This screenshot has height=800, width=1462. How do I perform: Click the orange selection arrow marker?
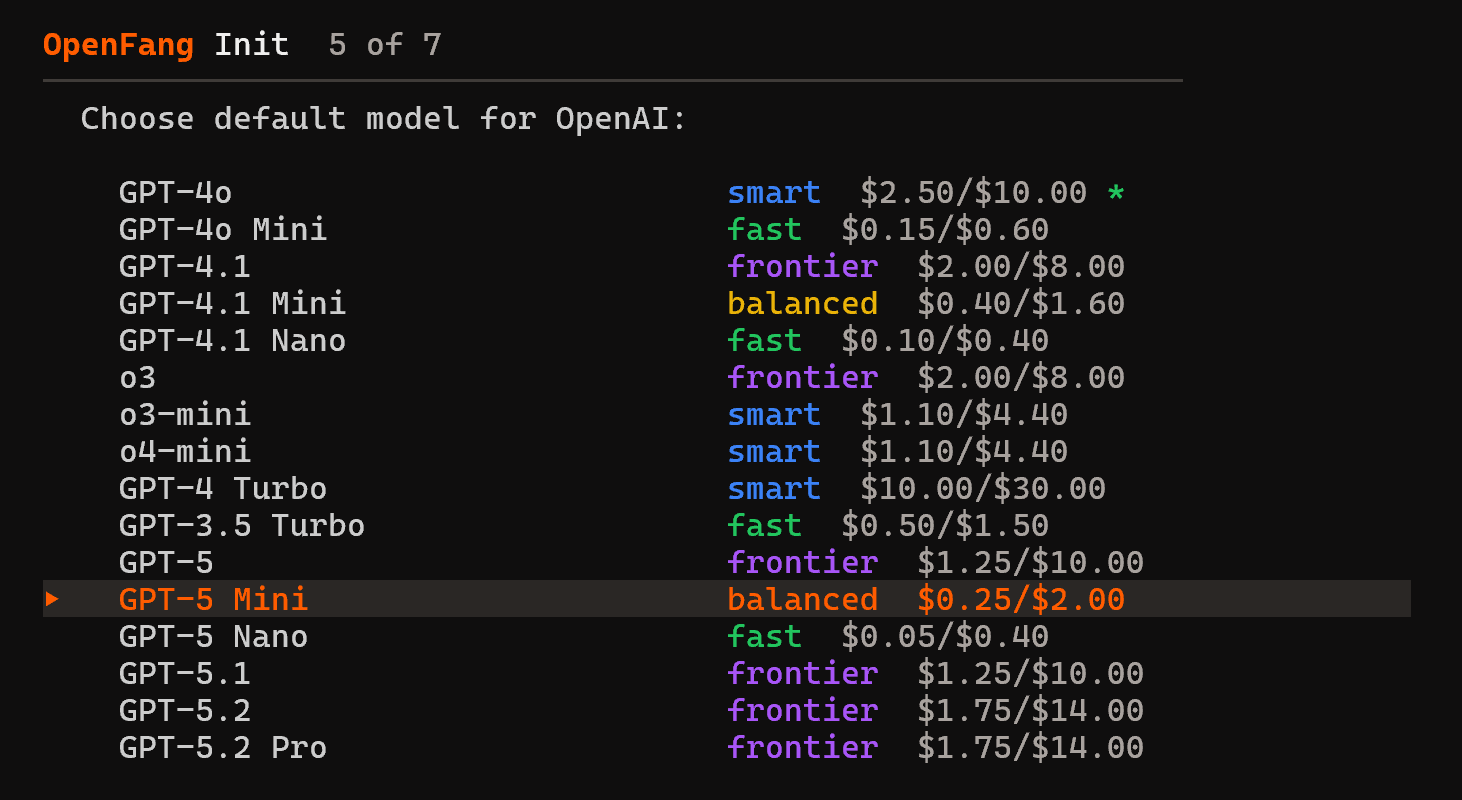coord(52,599)
